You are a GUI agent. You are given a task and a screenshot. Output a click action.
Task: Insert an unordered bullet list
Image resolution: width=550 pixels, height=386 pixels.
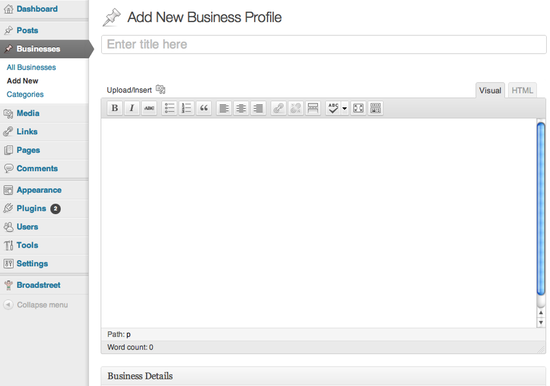coord(169,108)
